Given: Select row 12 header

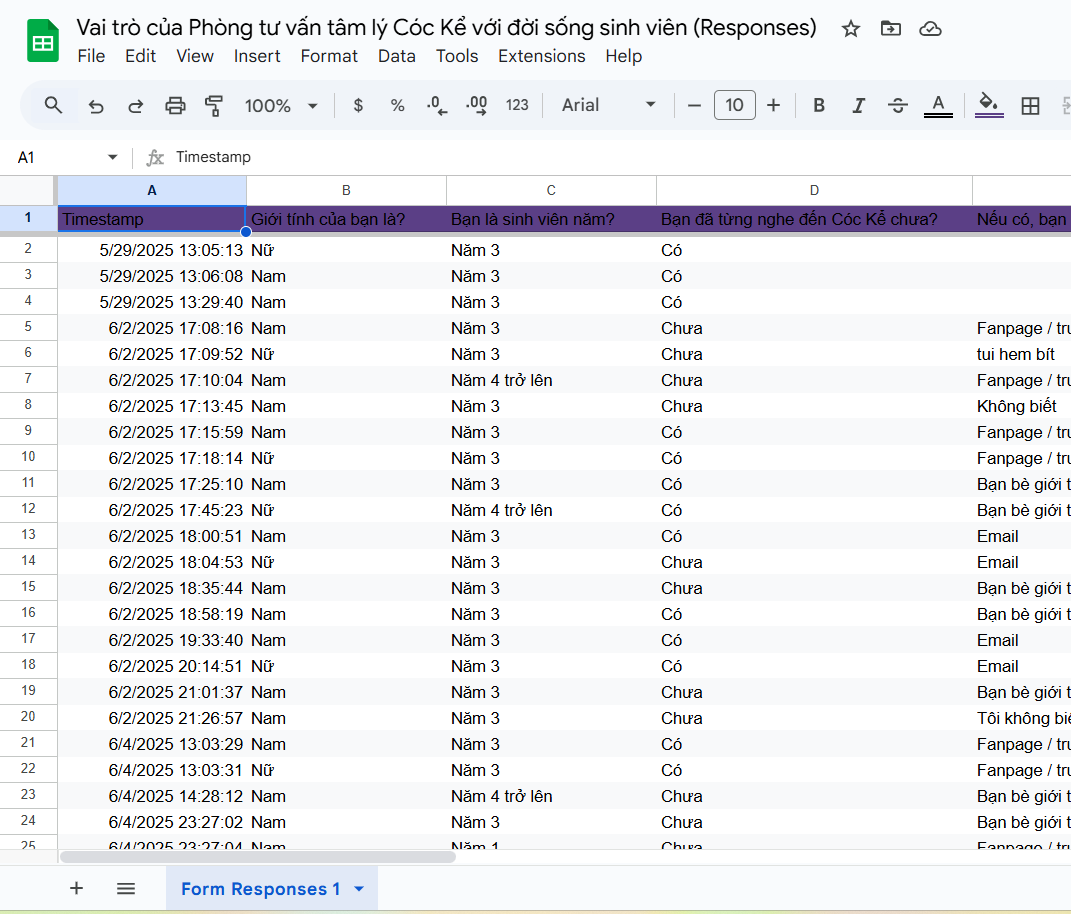Looking at the screenshot, I should (x=28, y=509).
